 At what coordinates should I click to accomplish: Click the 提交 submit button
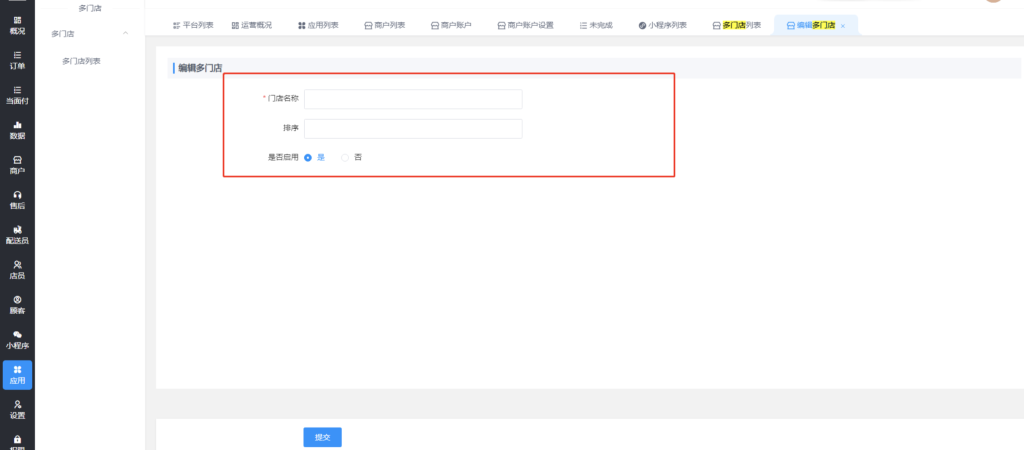pos(322,437)
